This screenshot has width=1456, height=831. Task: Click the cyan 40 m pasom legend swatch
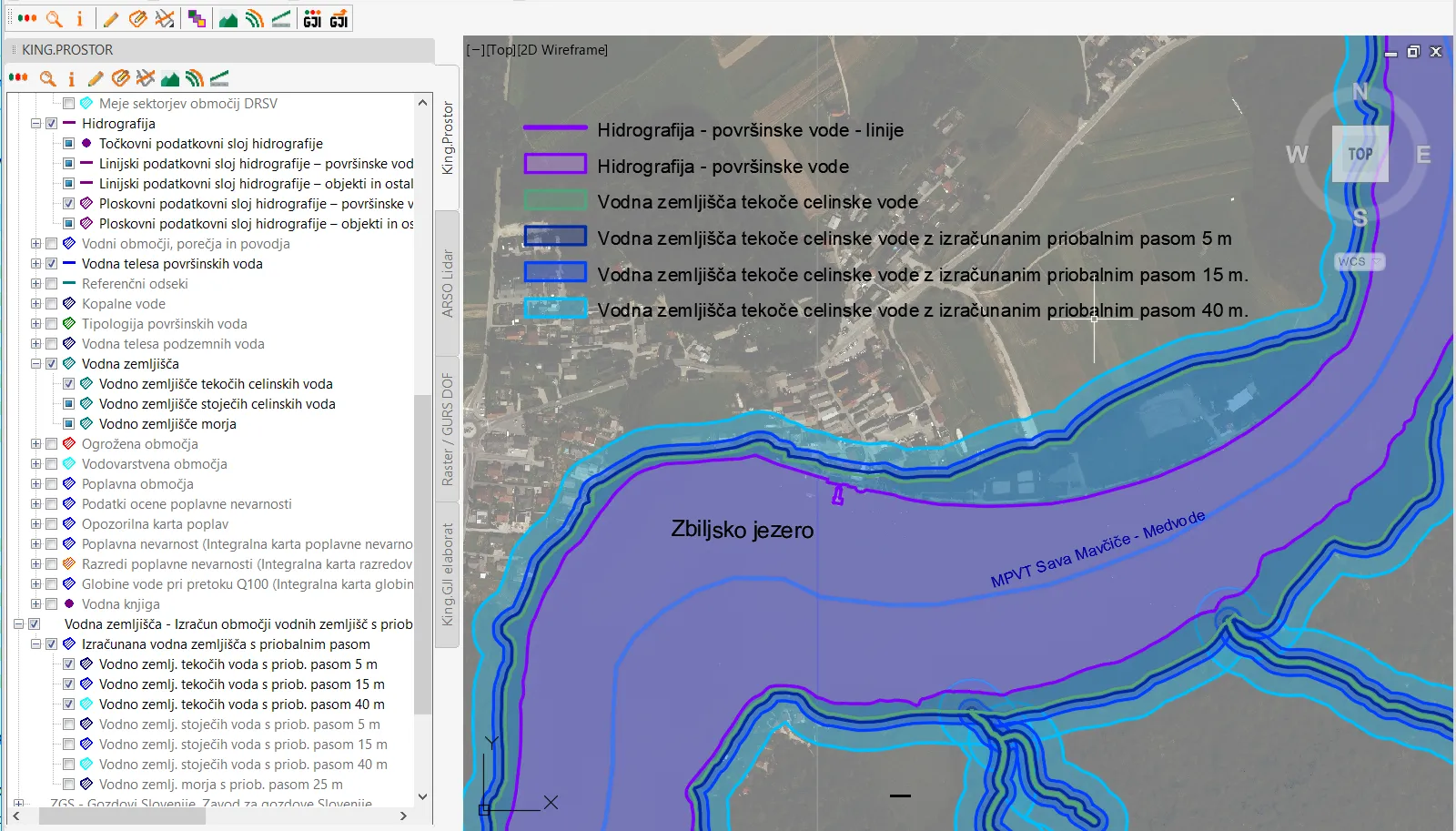click(x=555, y=309)
